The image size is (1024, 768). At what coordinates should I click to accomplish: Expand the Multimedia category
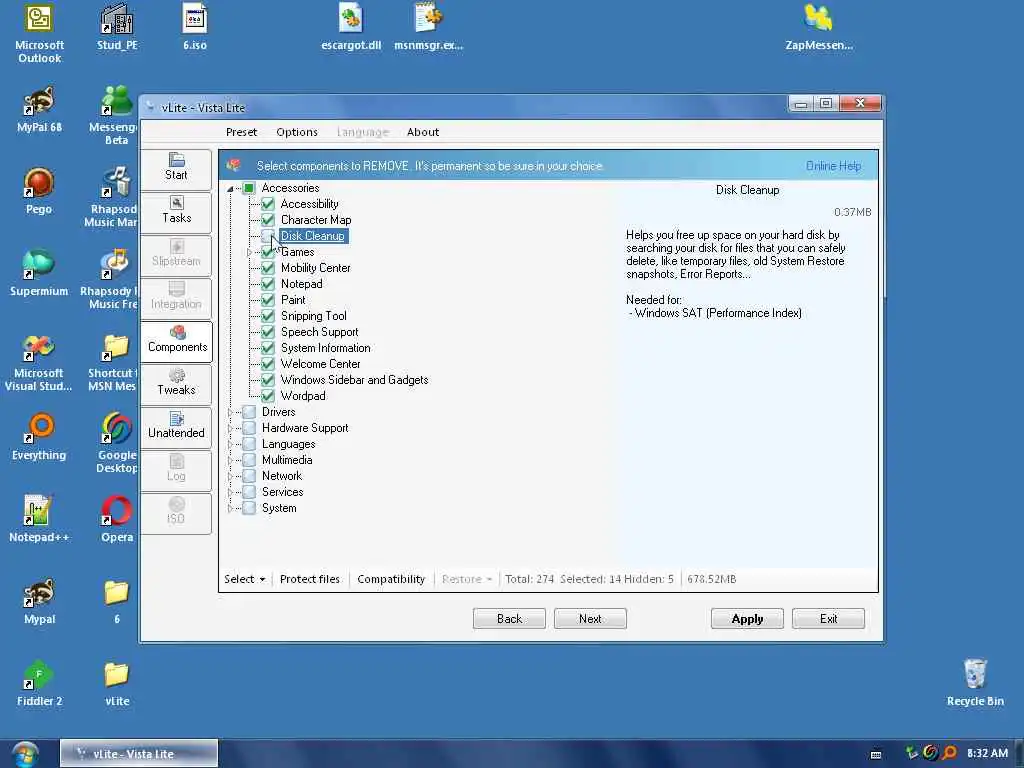coord(230,460)
